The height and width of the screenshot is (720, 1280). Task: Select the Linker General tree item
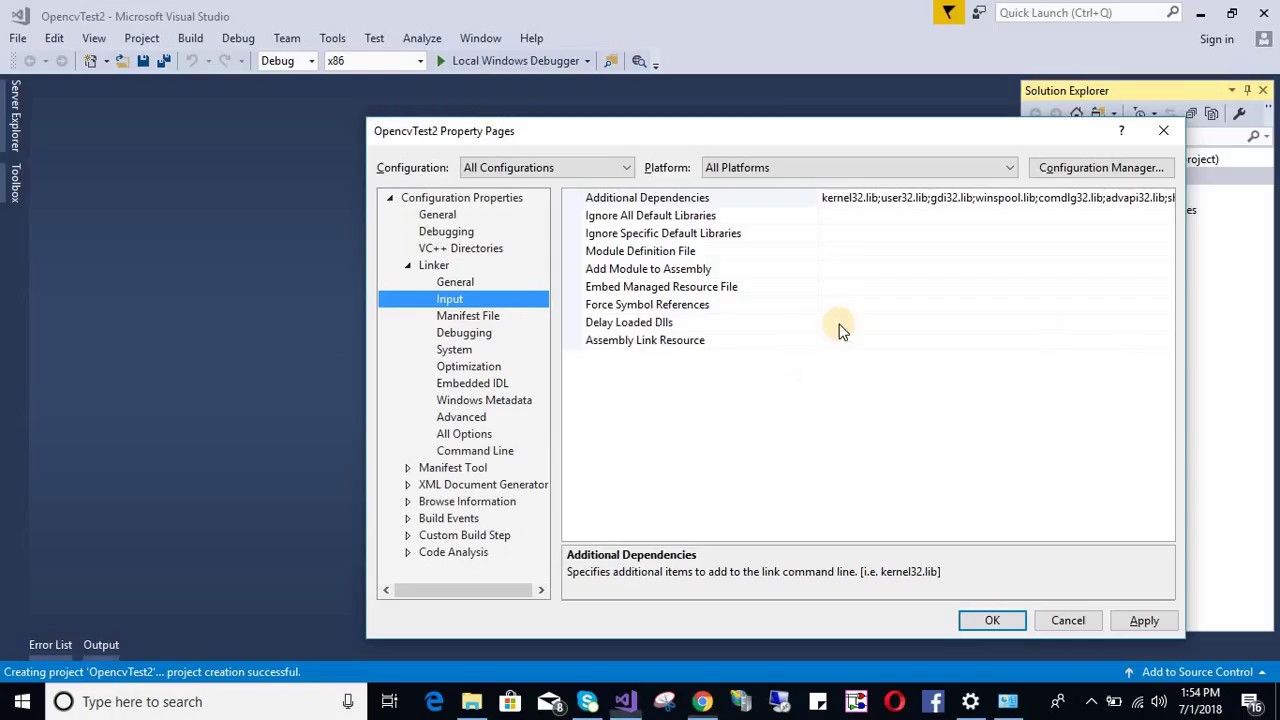click(455, 282)
